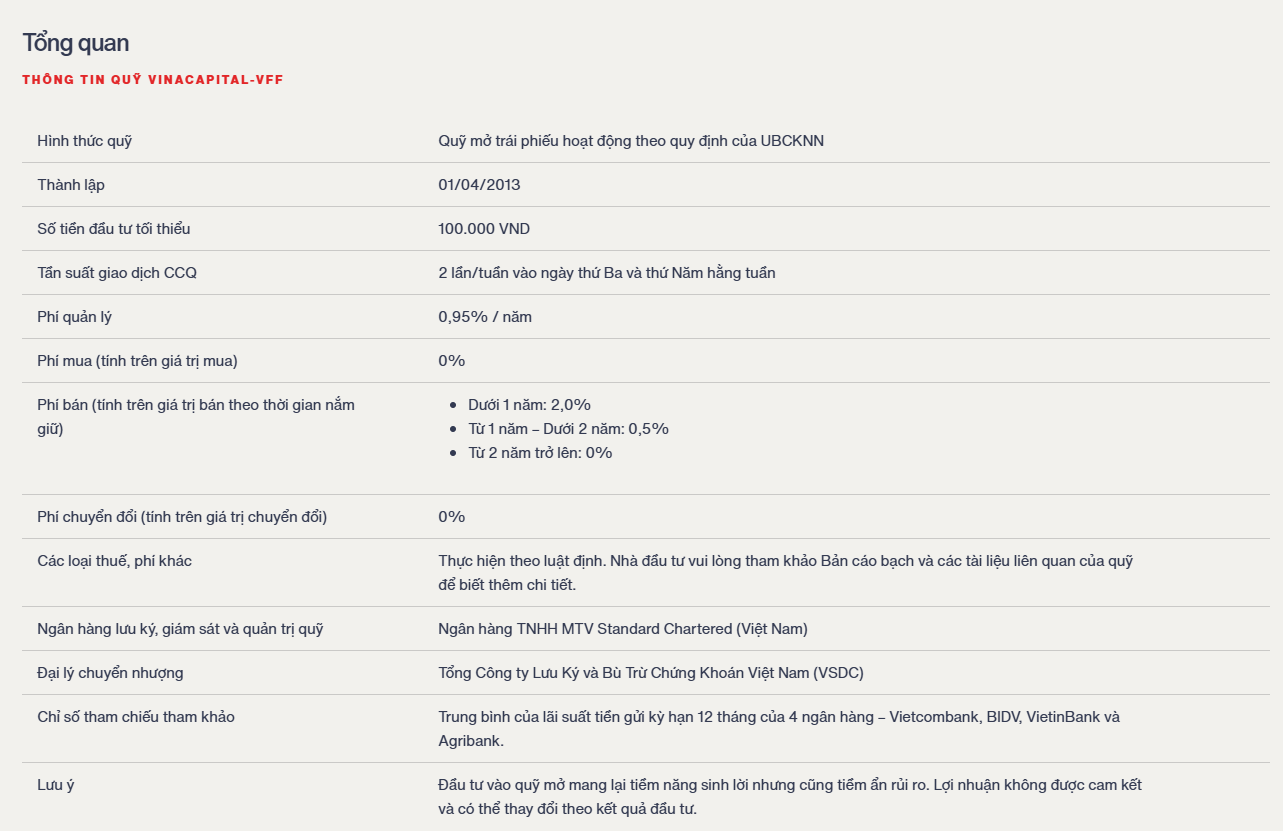The image size is (1283, 831).
Task: Select the founding date 01/04/2013
Action: coord(479,185)
